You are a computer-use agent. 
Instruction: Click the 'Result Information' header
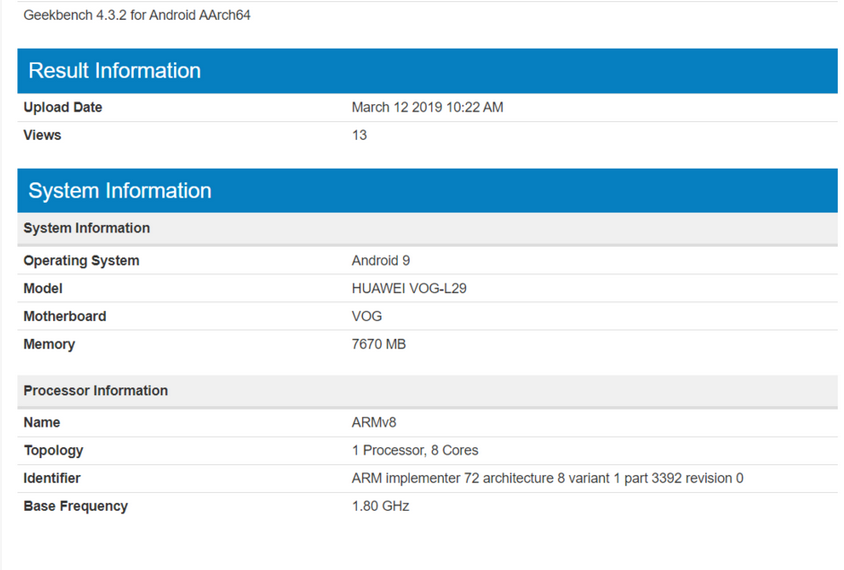coord(427,71)
